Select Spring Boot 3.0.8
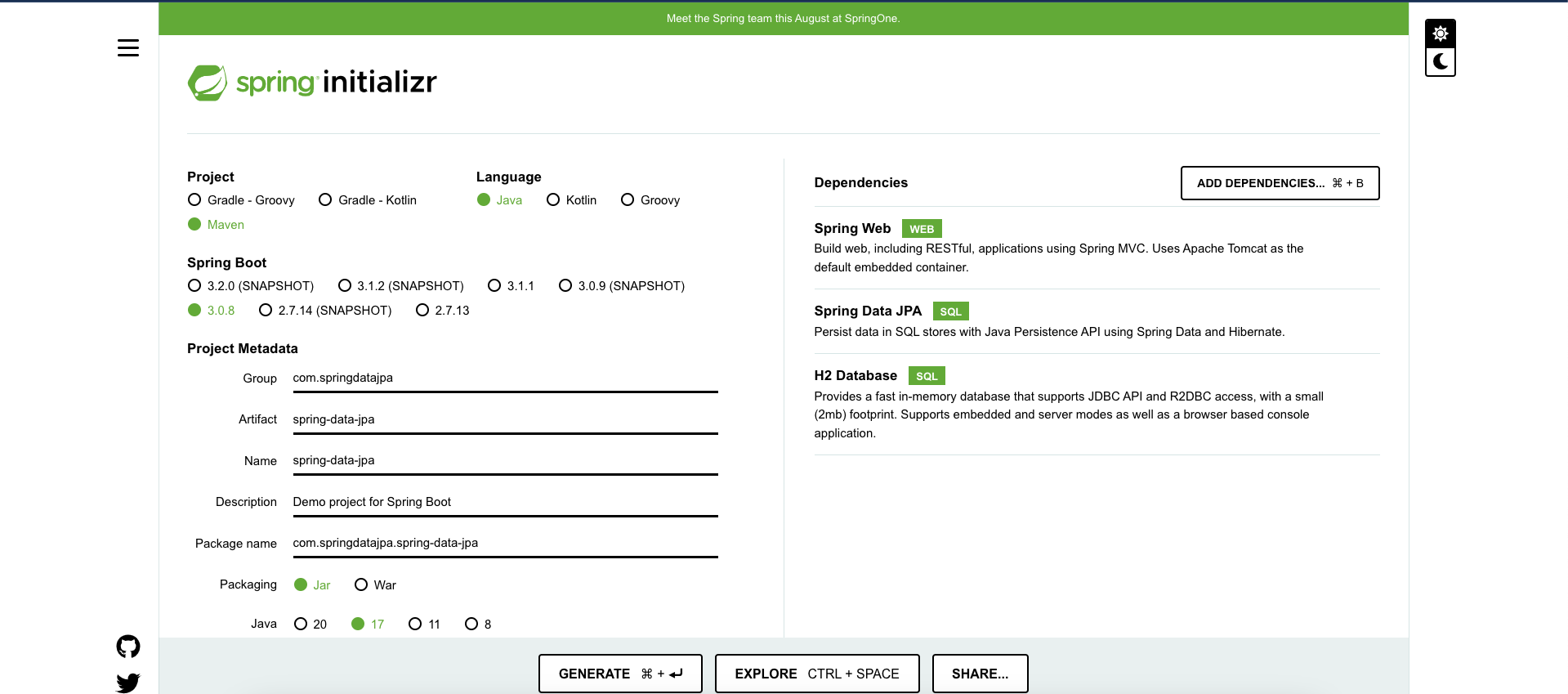Image resolution: width=1568 pixels, height=694 pixels. pos(211,311)
